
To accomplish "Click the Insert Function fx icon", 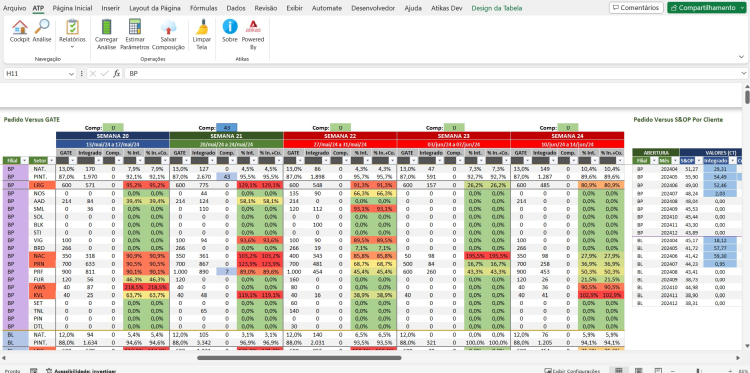I will (117, 74).
